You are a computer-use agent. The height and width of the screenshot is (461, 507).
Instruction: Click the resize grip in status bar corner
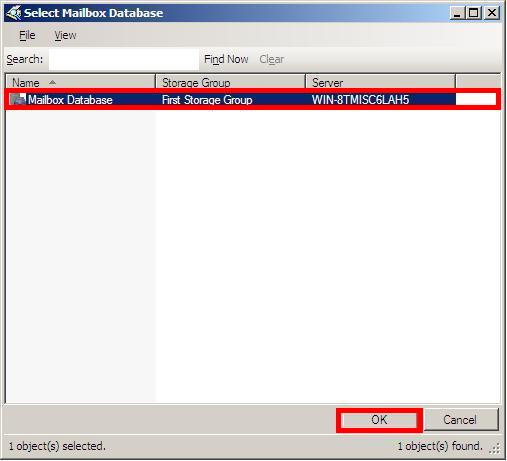pyautogui.click(x=495, y=449)
